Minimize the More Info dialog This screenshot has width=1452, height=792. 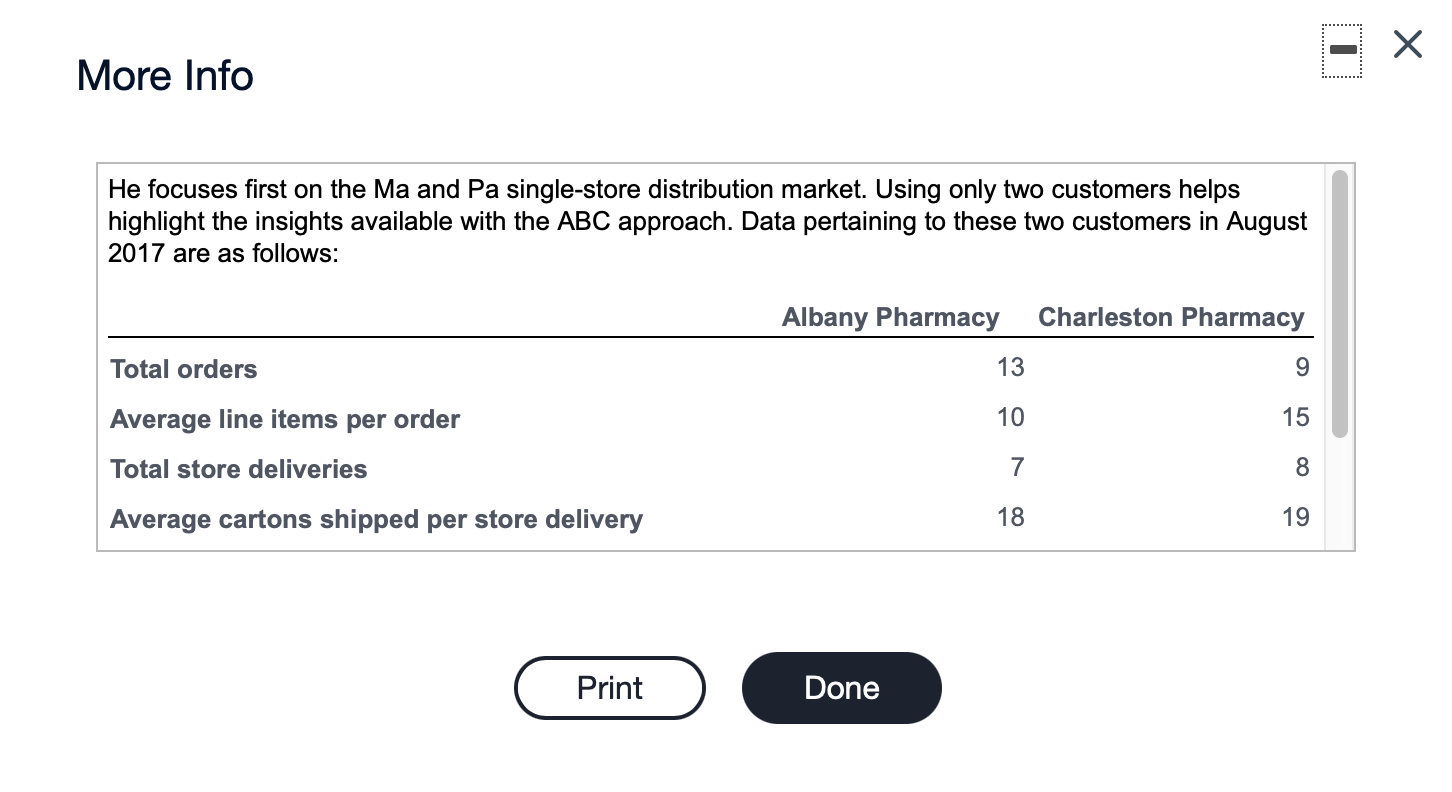coord(1343,49)
